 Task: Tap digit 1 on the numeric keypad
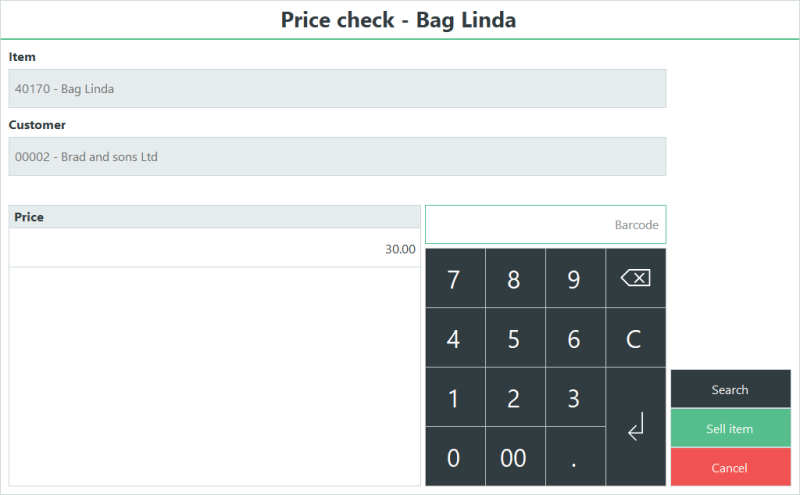455,397
